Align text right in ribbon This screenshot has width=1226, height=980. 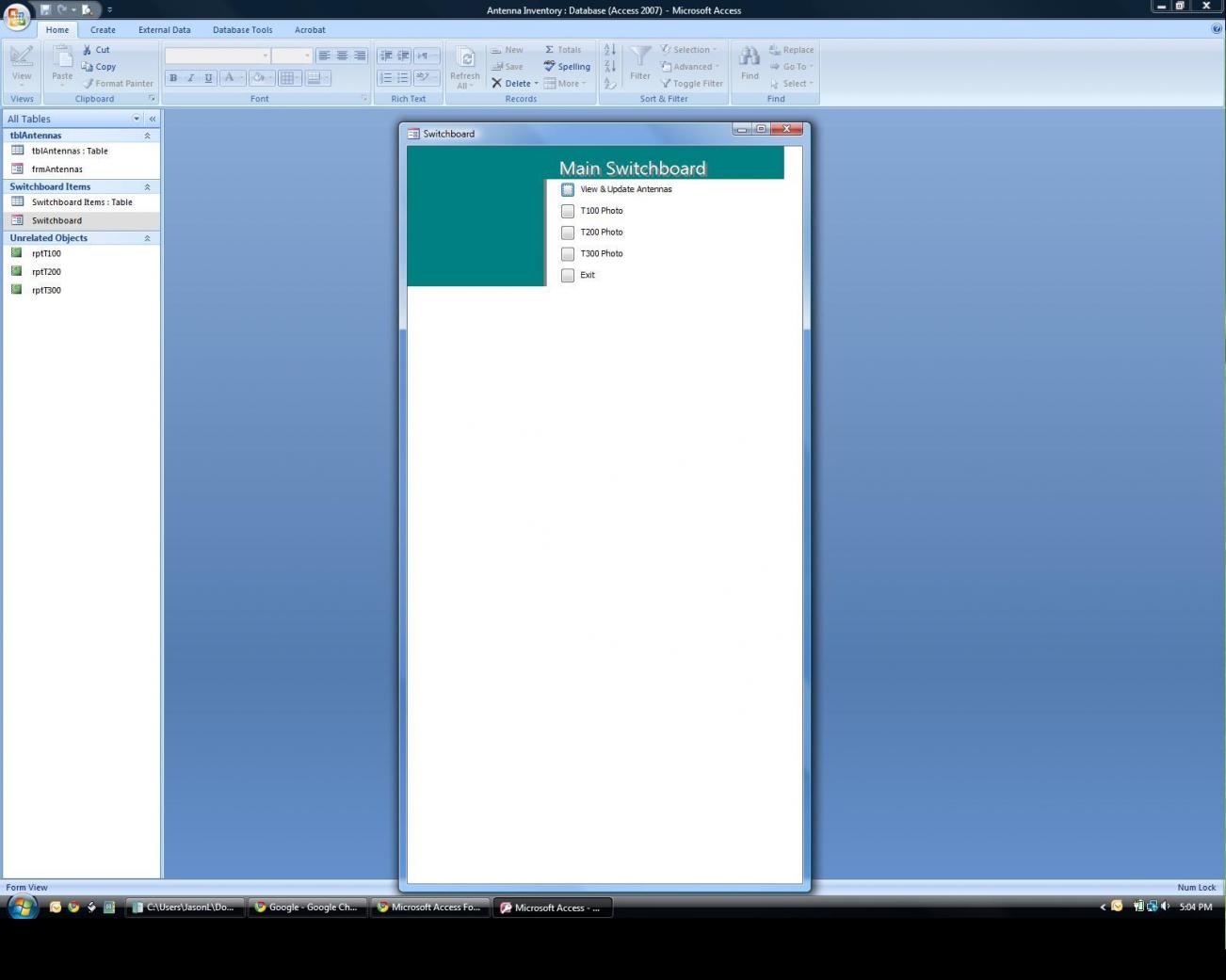click(360, 56)
